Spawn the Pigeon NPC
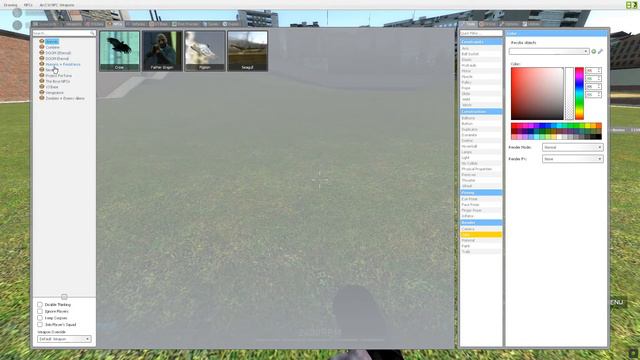Image resolution: width=640 pixels, height=360 pixels. coord(205,51)
